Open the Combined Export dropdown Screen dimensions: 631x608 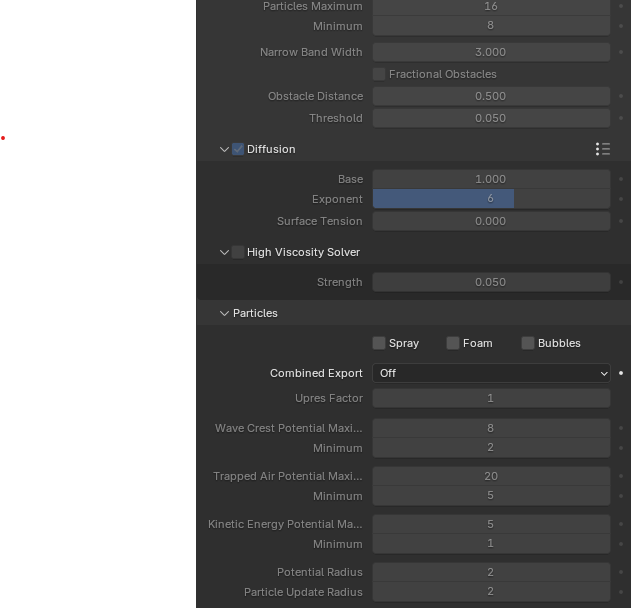pyautogui.click(x=491, y=373)
